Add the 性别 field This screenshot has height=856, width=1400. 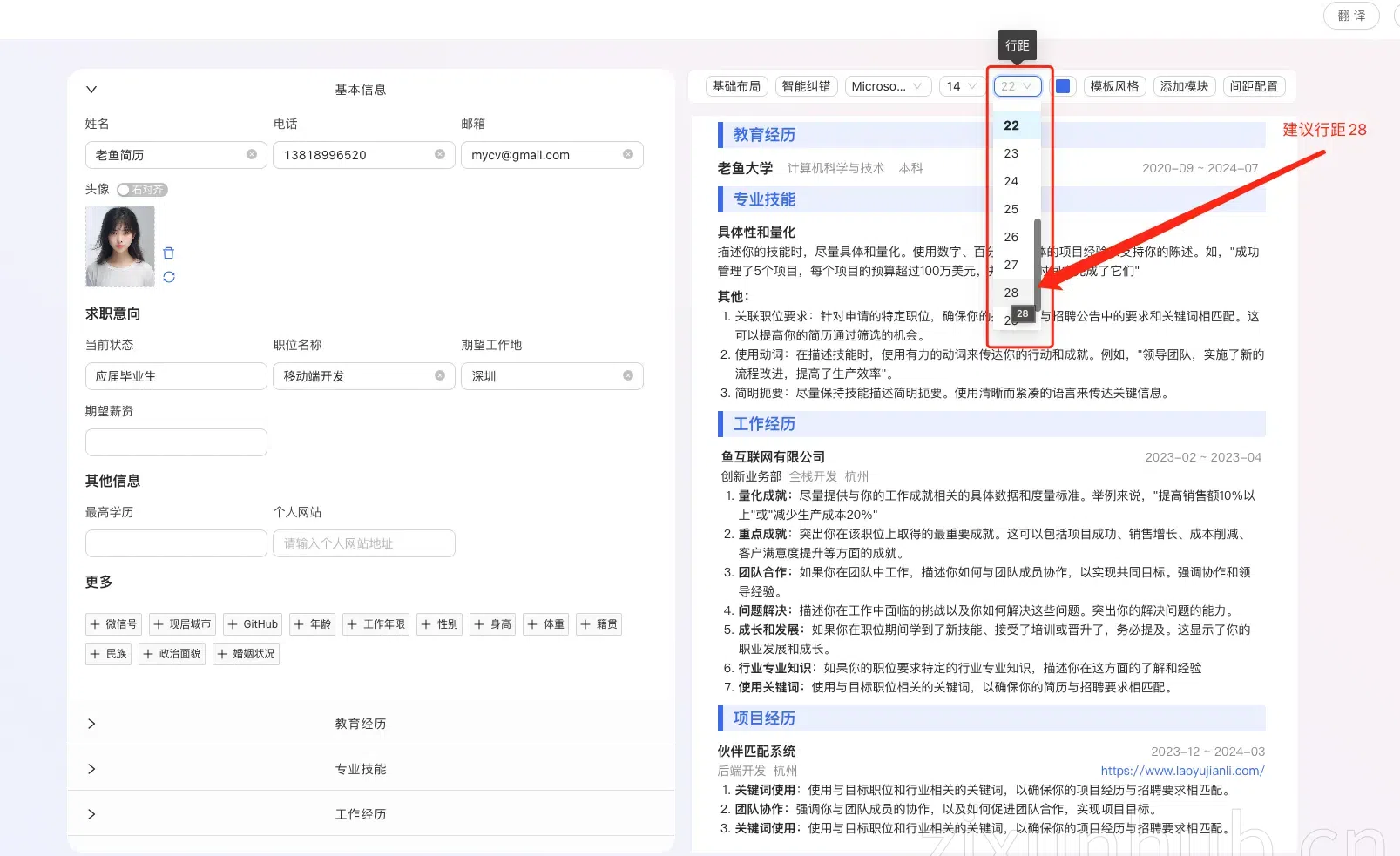click(440, 624)
